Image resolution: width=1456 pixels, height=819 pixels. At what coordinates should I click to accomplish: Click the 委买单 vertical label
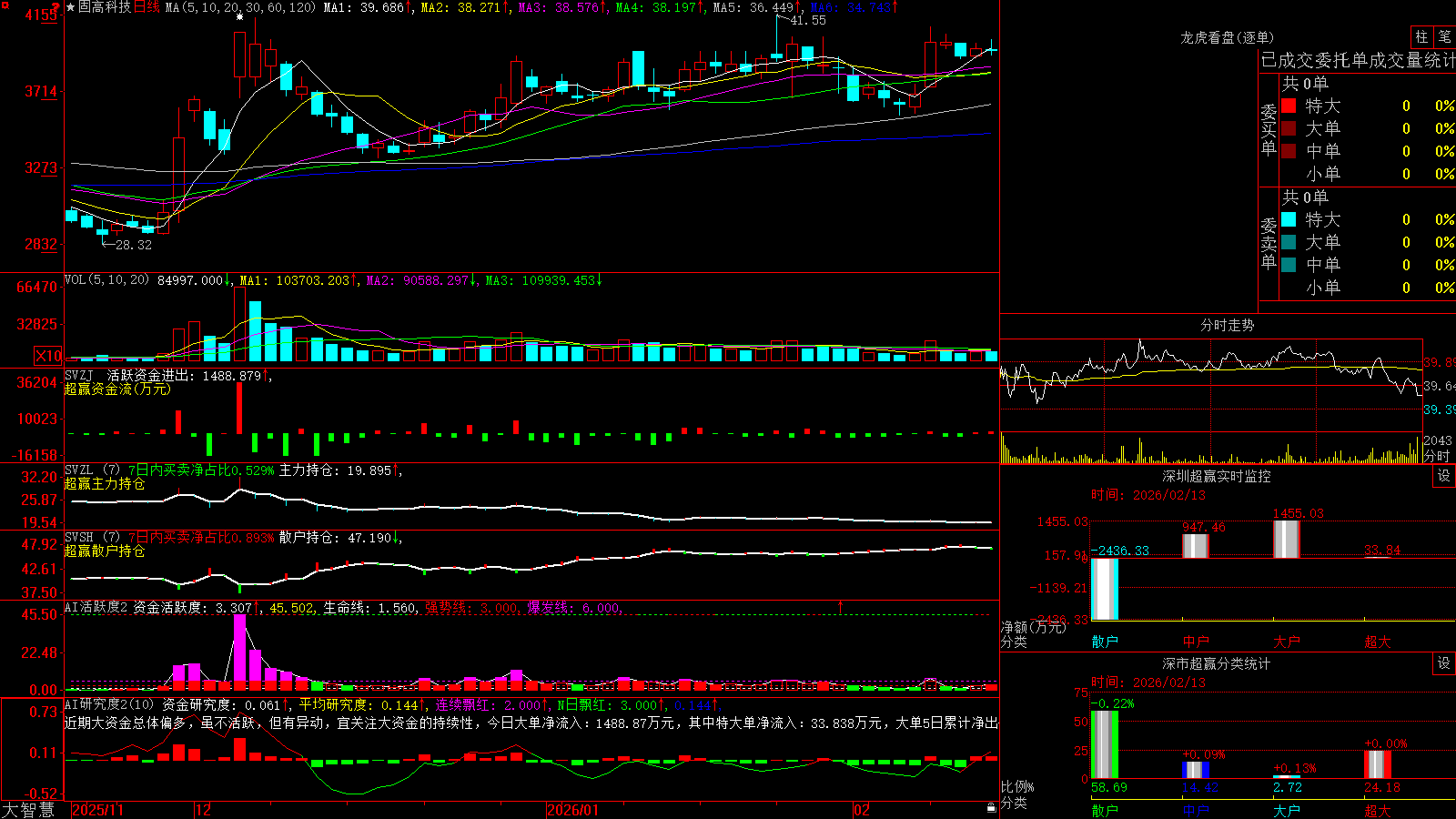coord(1269,129)
